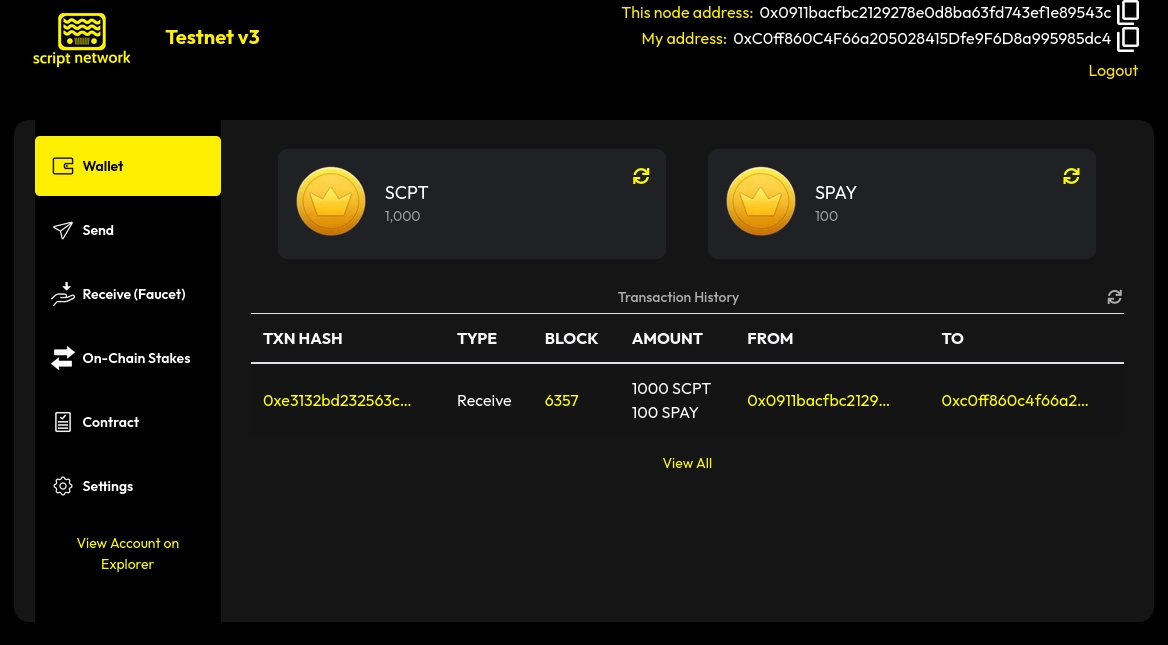1168x645 pixels.
Task: Open the sender address 0x0911bacfbc2129
Action: pyautogui.click(x=818, y=400)
